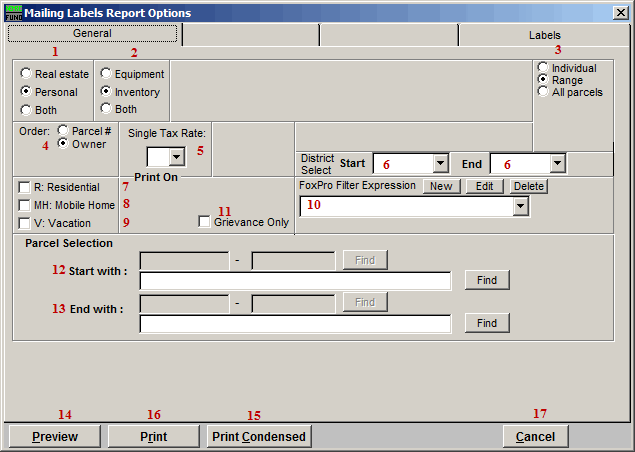Check the R: Residential checkbox
Image resolution: width=635 pixels, height=452 pixels.
[25, 187]
